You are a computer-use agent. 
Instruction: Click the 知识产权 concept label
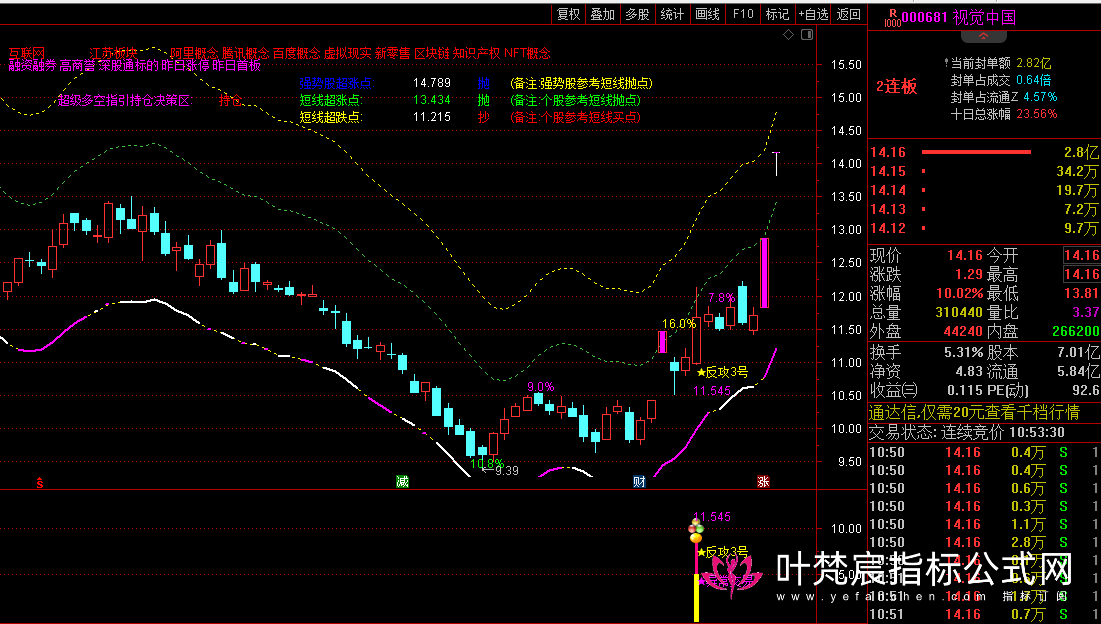(x=477, y=53)
